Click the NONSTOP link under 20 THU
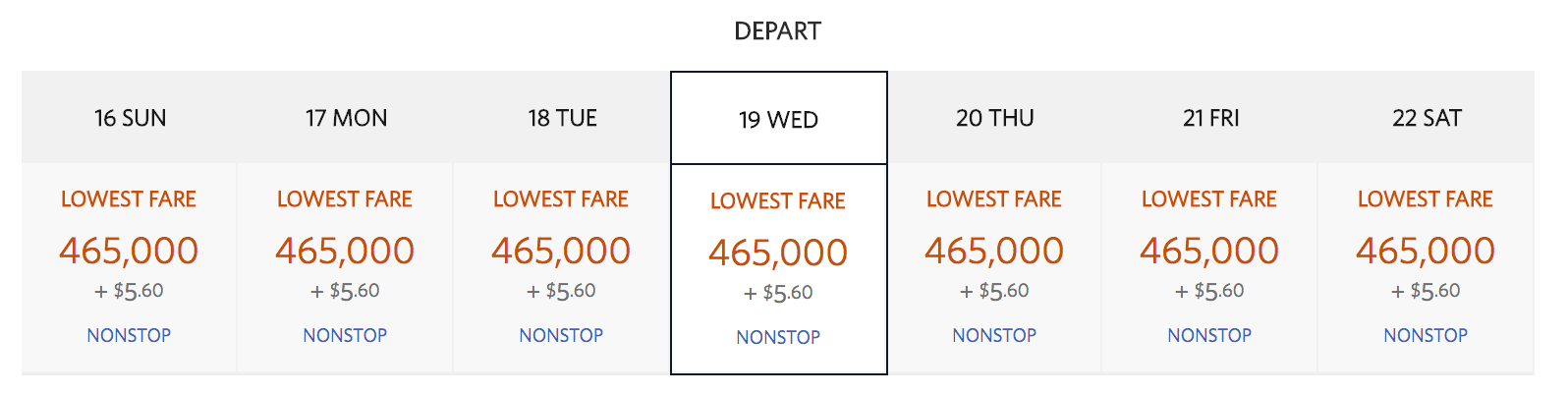Image resolution: width=1568 pixels, height=395 pixels. [994, 335]
